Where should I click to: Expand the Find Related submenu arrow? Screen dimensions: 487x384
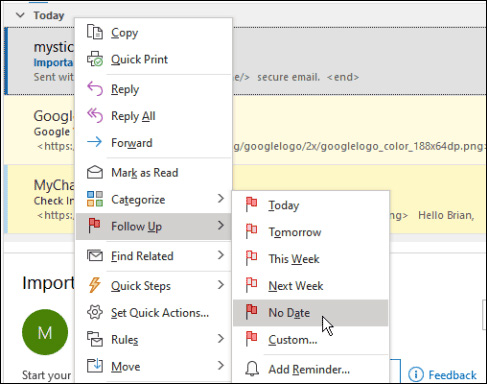tap(221, 255)
